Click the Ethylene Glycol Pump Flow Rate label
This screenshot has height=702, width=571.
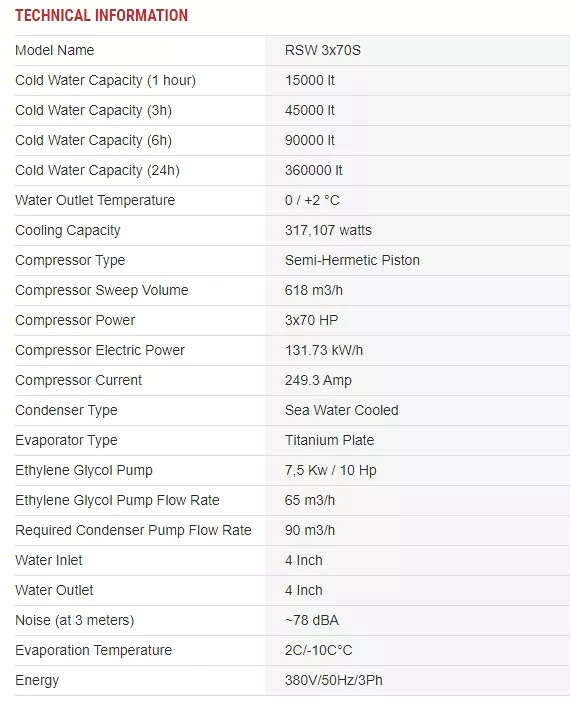117,500
